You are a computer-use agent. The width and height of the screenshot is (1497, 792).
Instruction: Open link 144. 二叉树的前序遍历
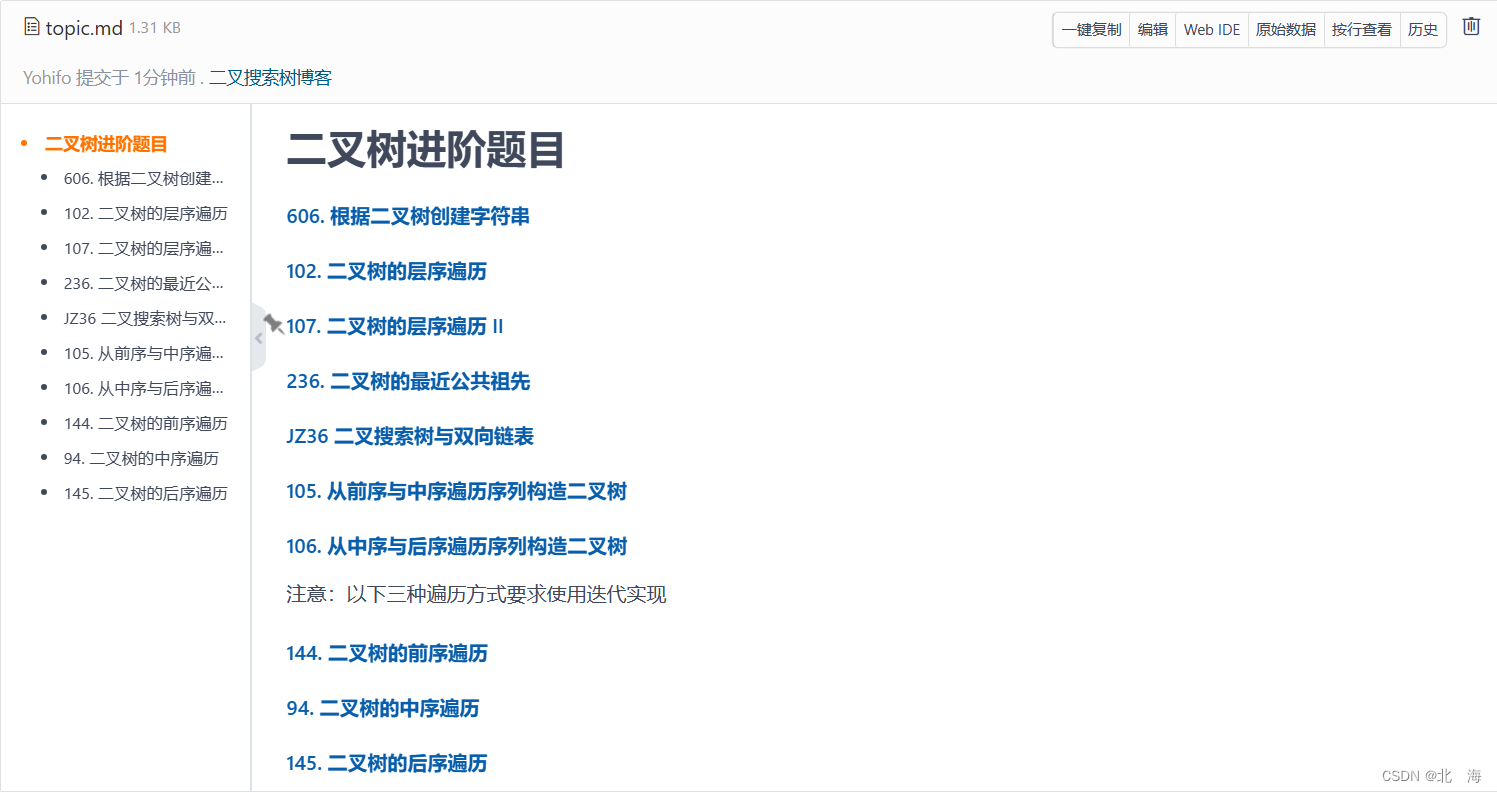(x=387, y=653)
